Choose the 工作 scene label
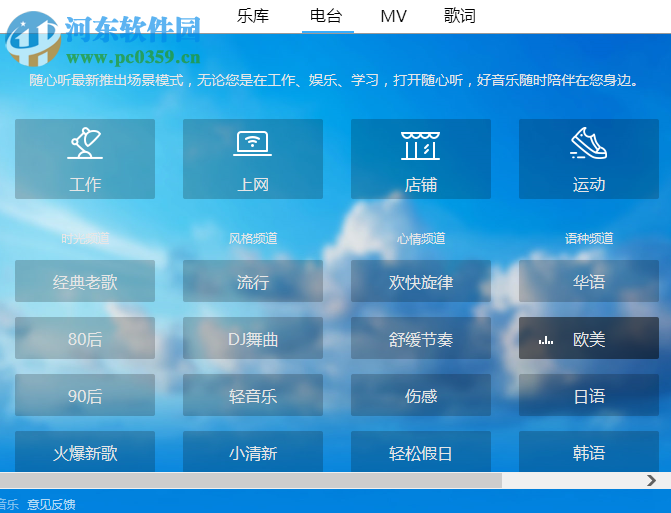671x513 pixels. click(x=85, y=185)
